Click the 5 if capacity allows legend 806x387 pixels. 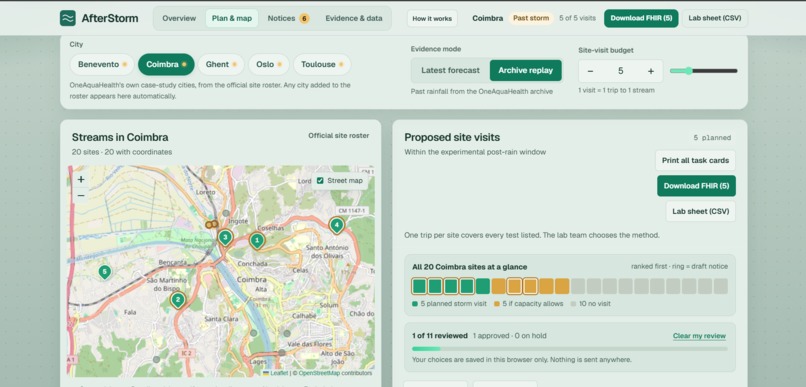pos(528,304)
